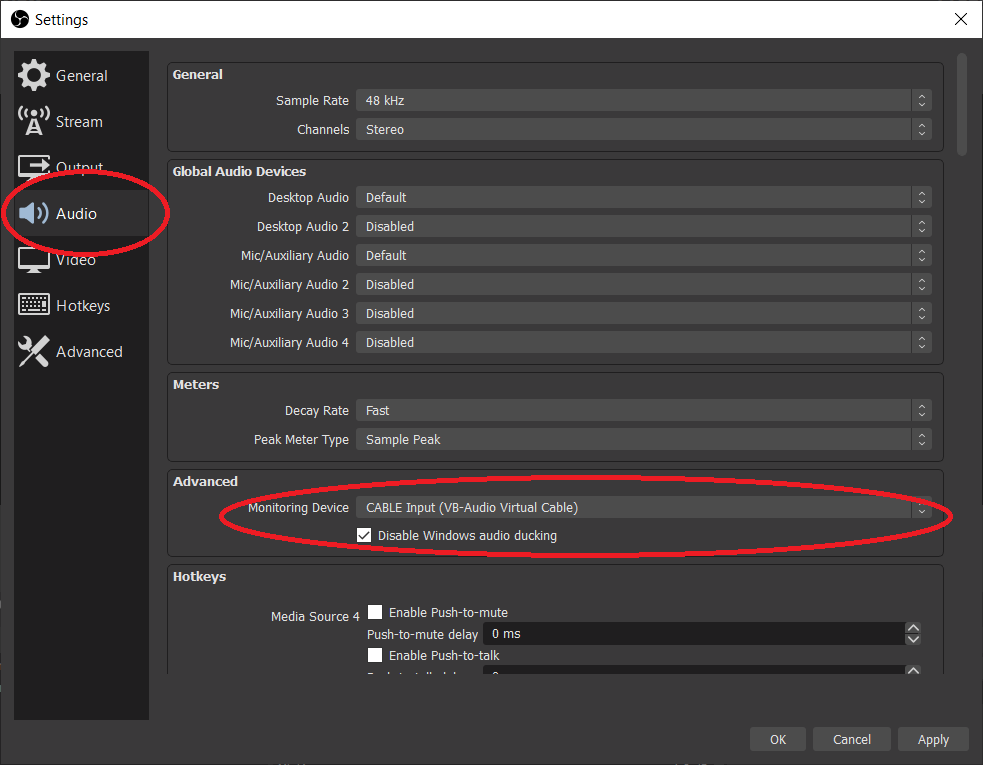983x765 pixels.
Task: Enable Push-to-mute for Media Source 4
Action: [x=375, y=612]
